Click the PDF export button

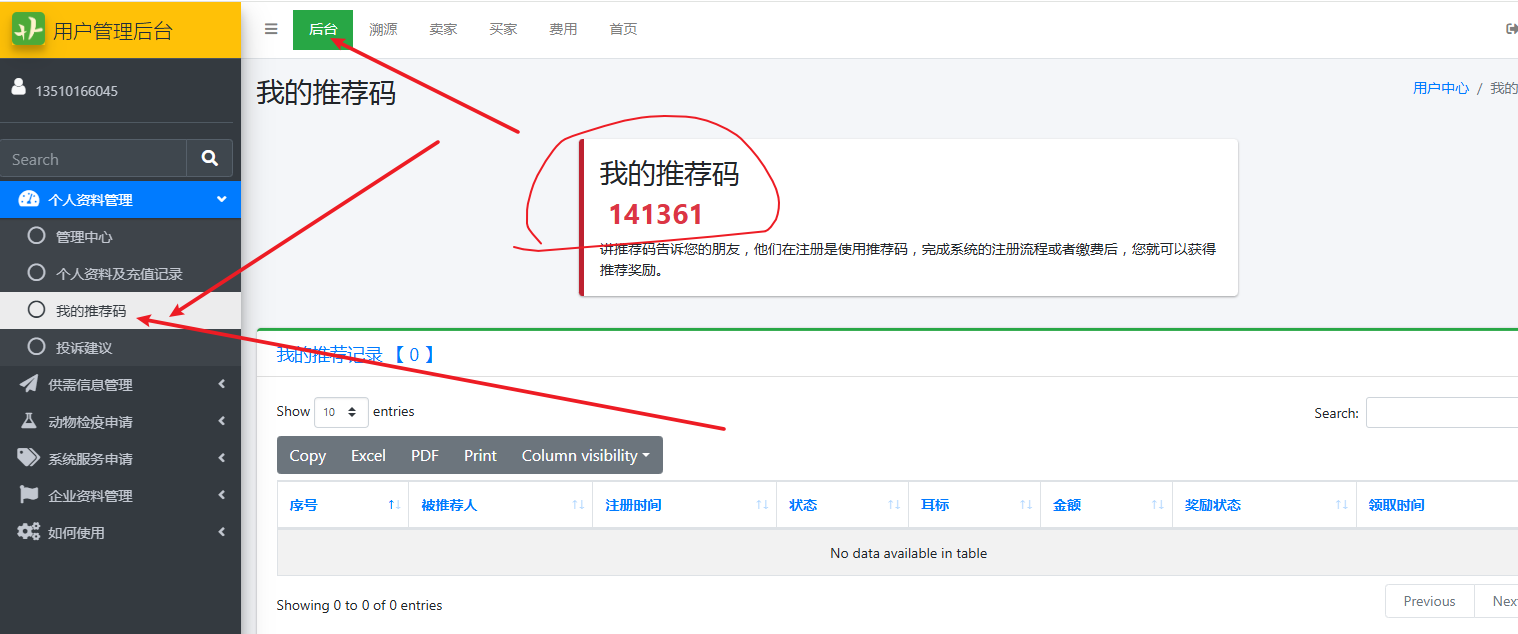click(425, 455)
